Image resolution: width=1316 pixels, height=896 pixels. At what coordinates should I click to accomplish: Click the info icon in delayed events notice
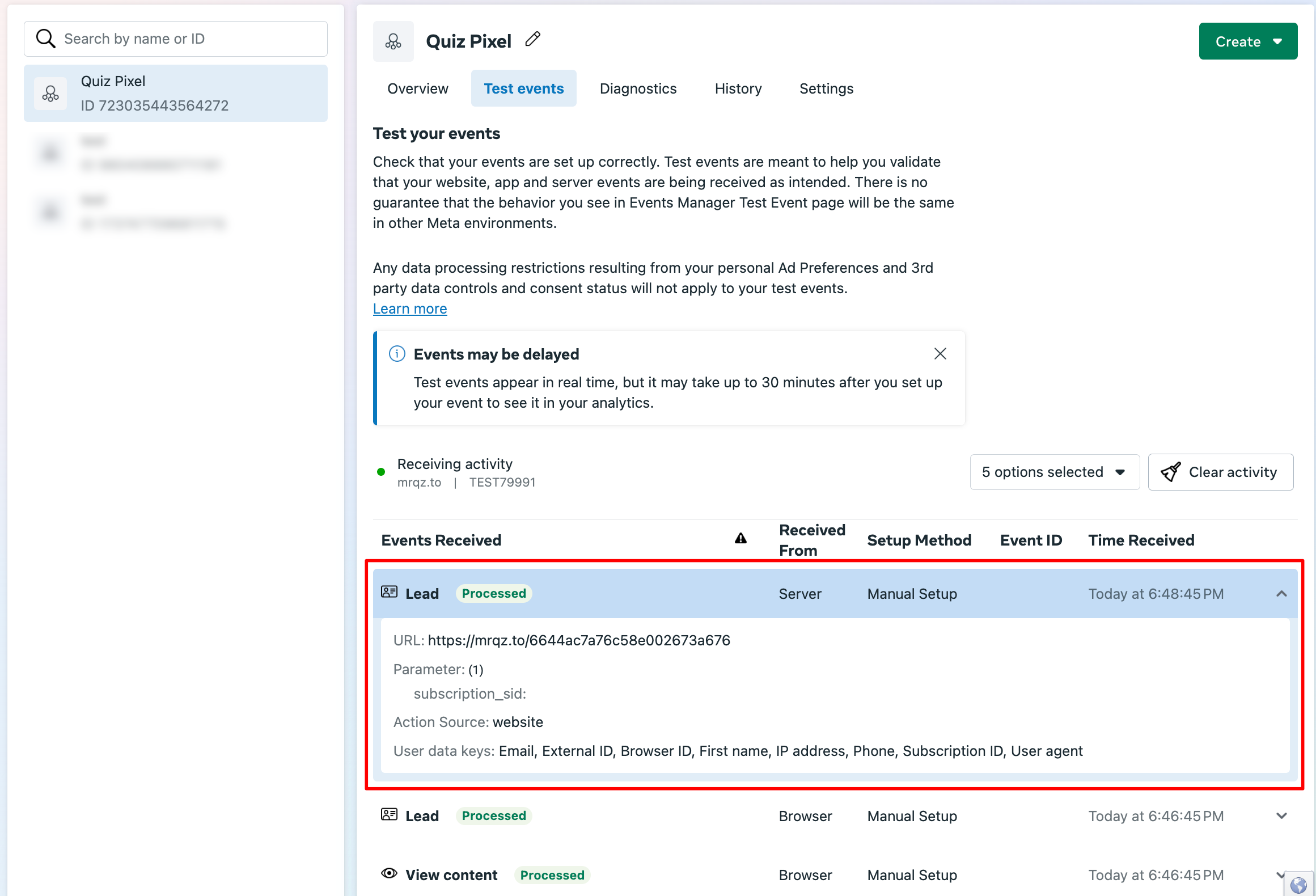tap(397, 354)
